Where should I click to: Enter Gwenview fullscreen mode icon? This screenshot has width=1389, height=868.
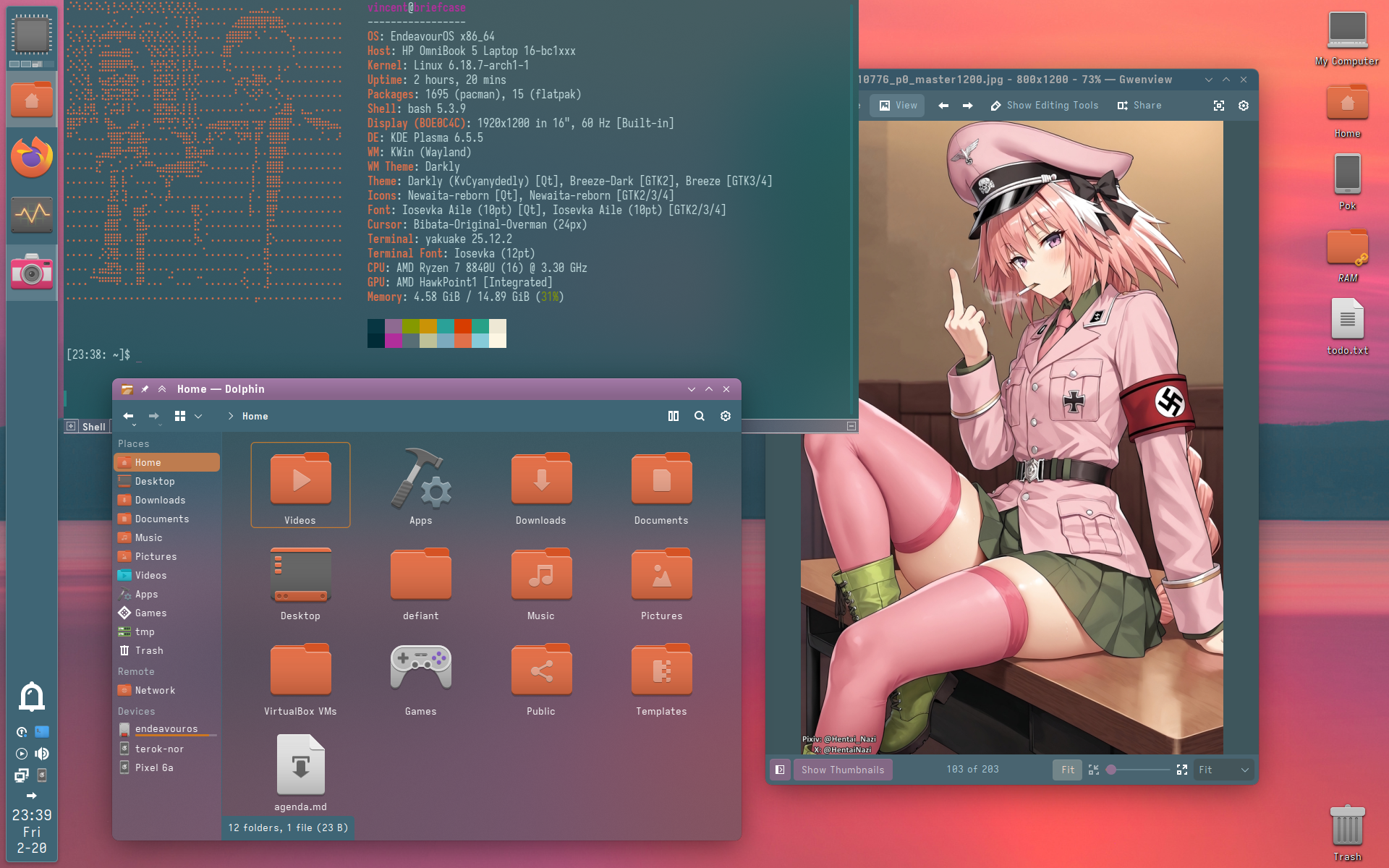[x=1218, y=106]
